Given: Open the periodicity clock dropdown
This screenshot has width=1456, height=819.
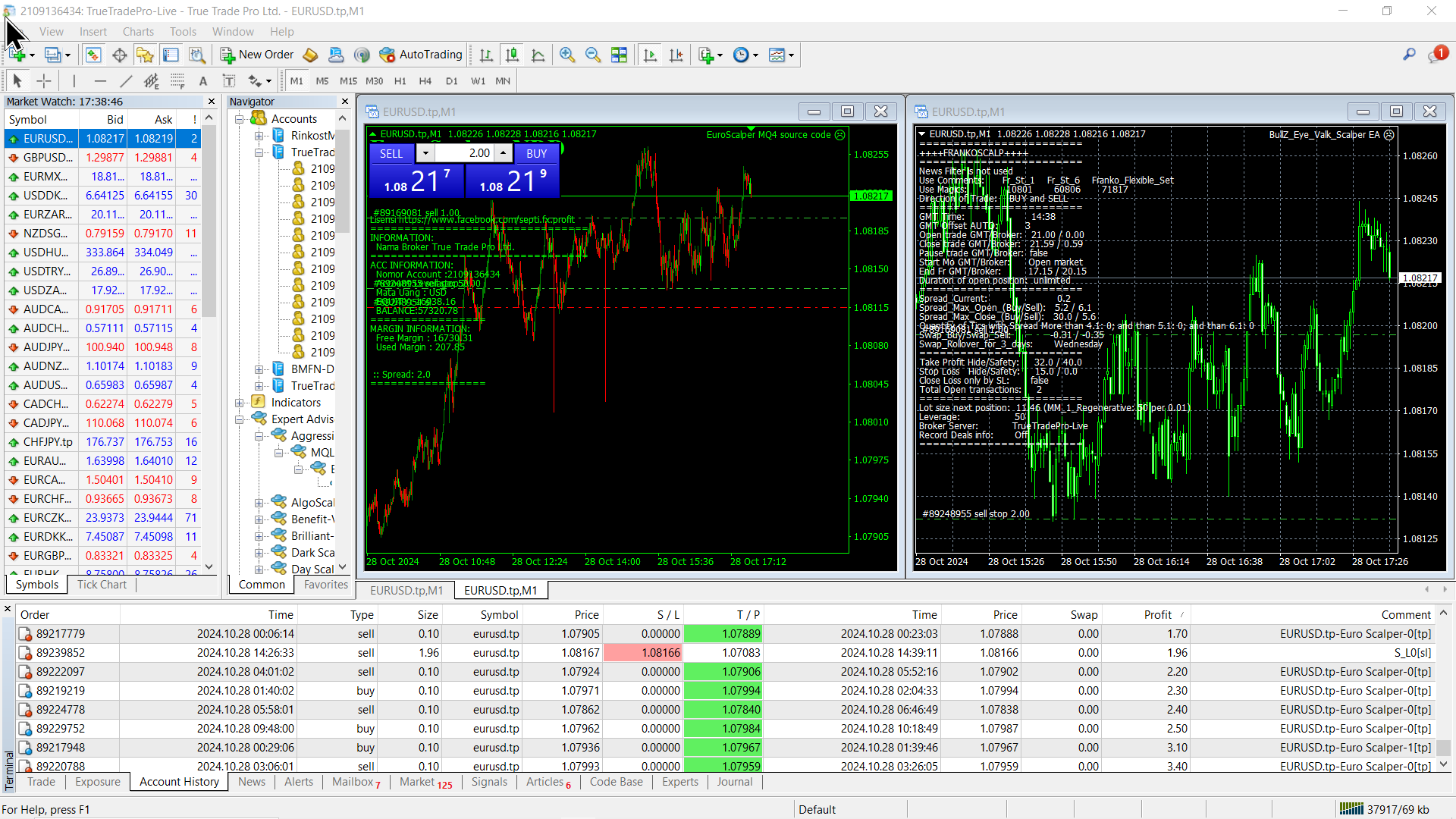Looking at the screenshot, I should pos(746,55).
